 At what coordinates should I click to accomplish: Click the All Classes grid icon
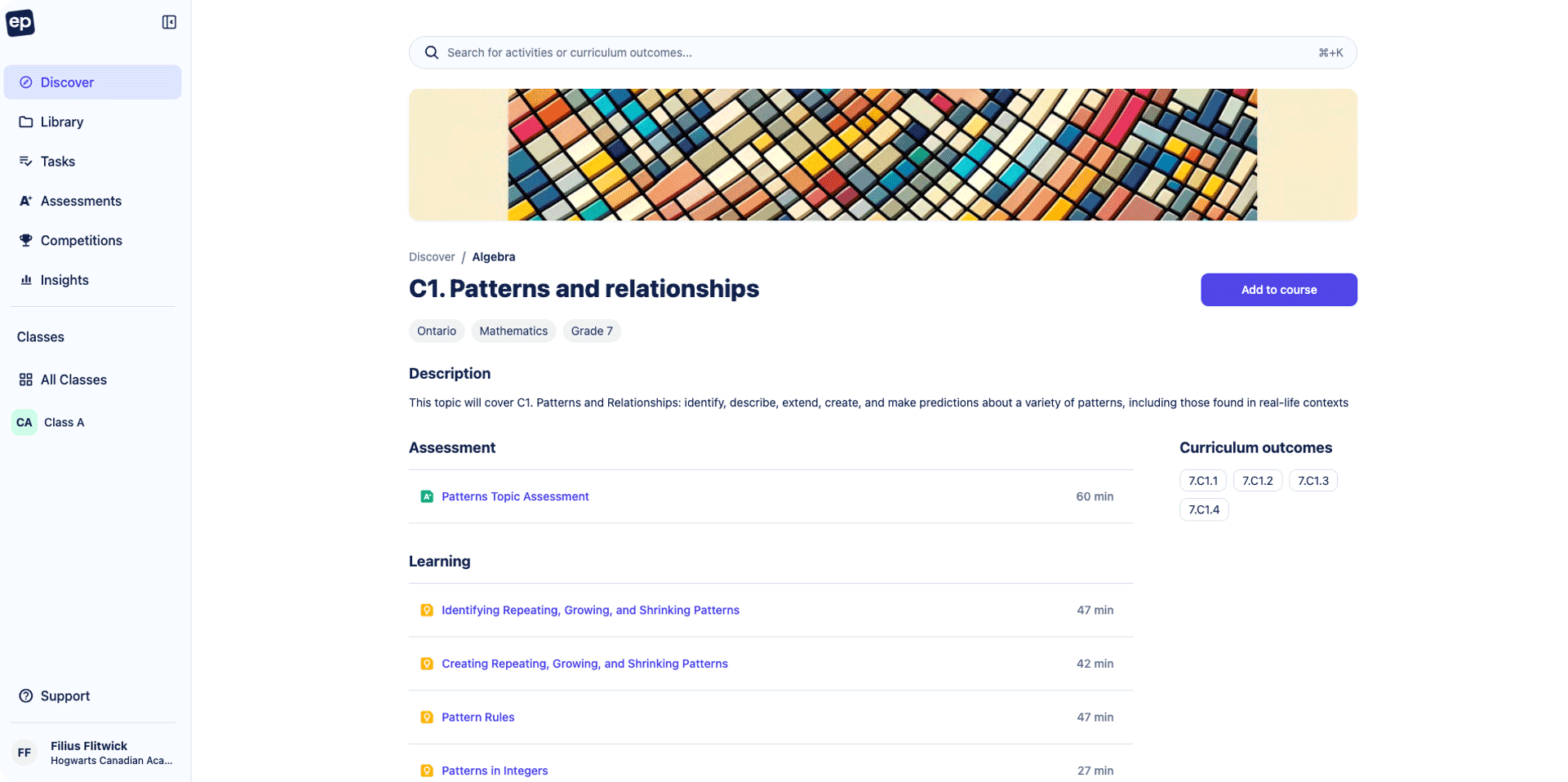tap(26, 380)
